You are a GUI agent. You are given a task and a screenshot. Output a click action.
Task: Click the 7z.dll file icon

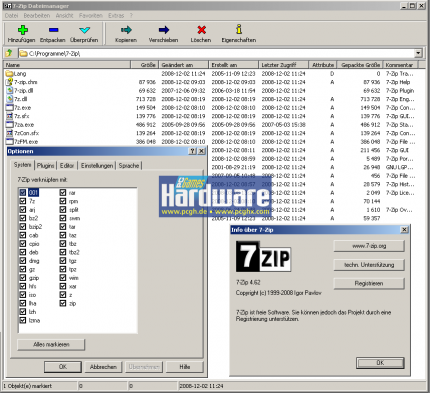[x=9, y=99]
